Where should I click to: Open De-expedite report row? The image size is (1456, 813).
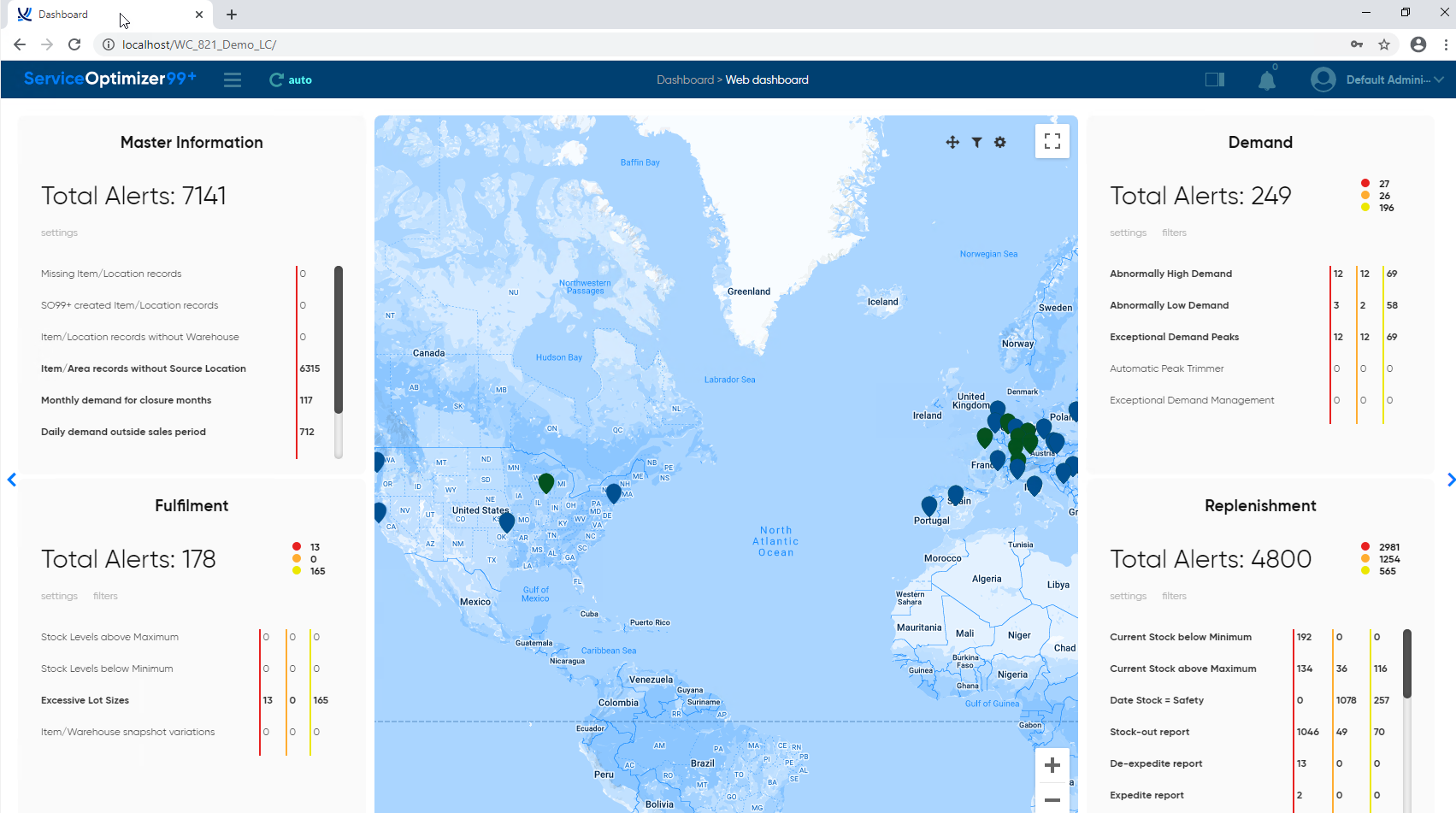pos(1251,763)
